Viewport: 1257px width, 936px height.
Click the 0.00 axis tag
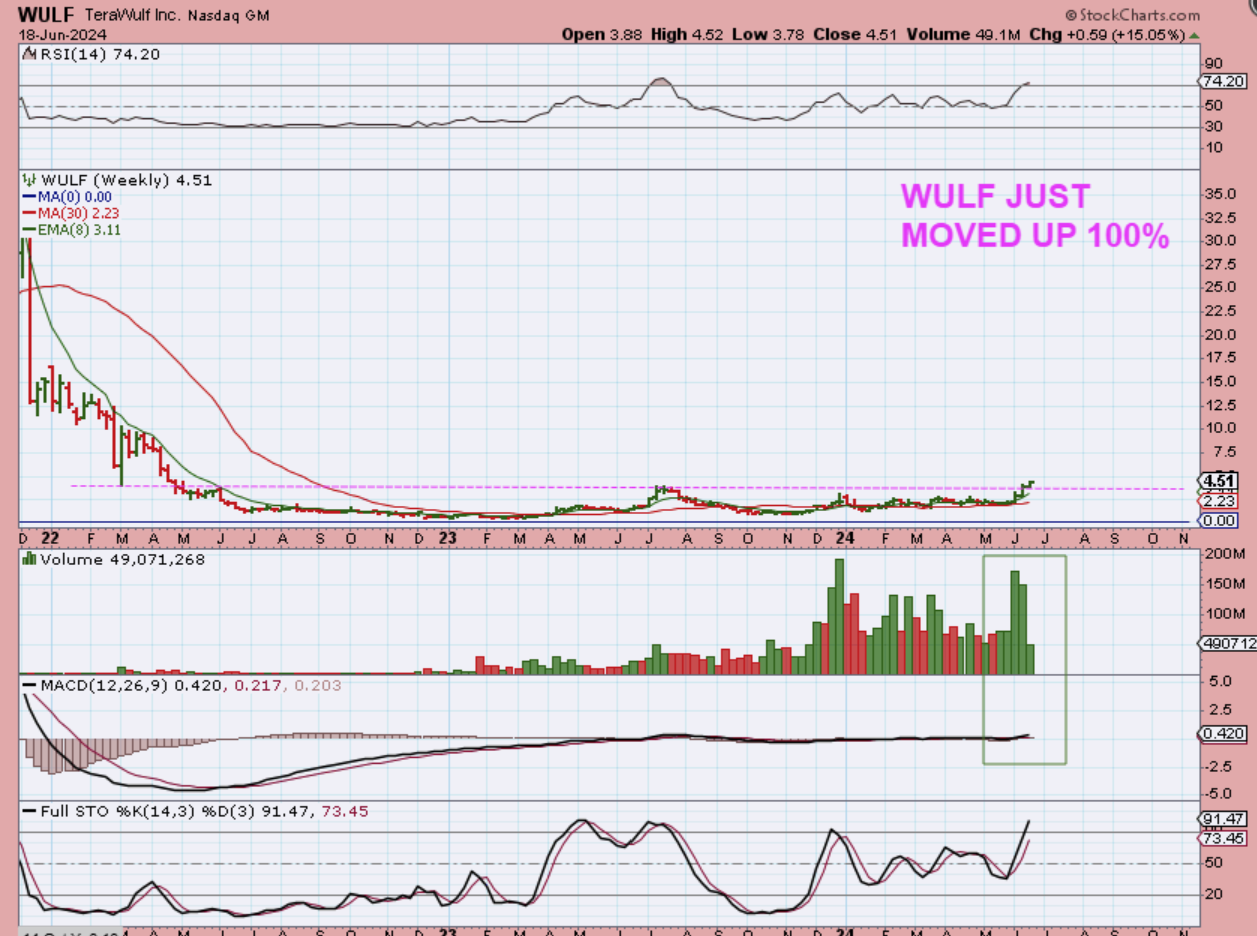click(x=1218, y=520)
